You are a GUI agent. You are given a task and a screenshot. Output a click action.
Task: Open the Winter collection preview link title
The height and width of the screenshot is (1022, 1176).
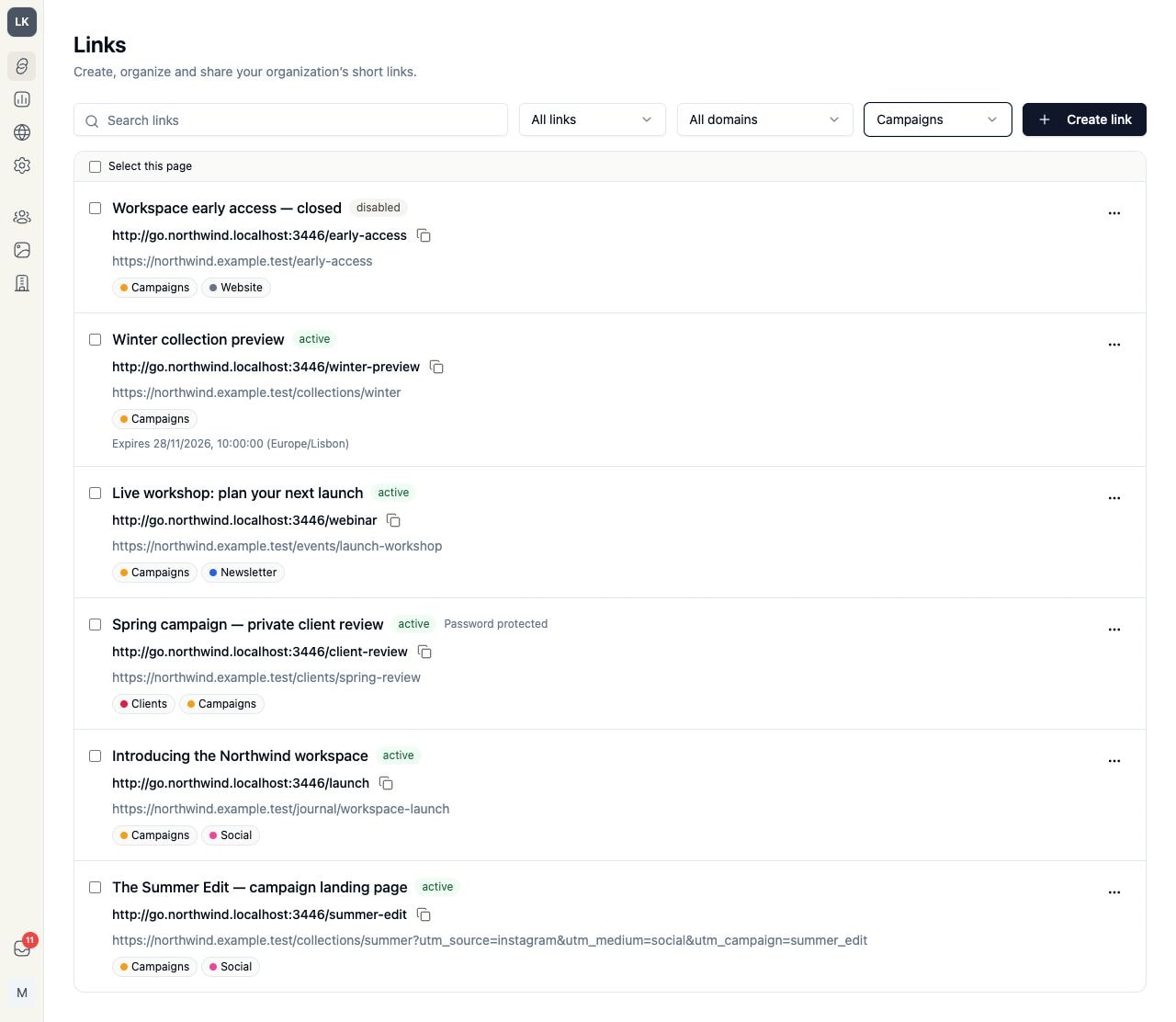coord(198,339)
